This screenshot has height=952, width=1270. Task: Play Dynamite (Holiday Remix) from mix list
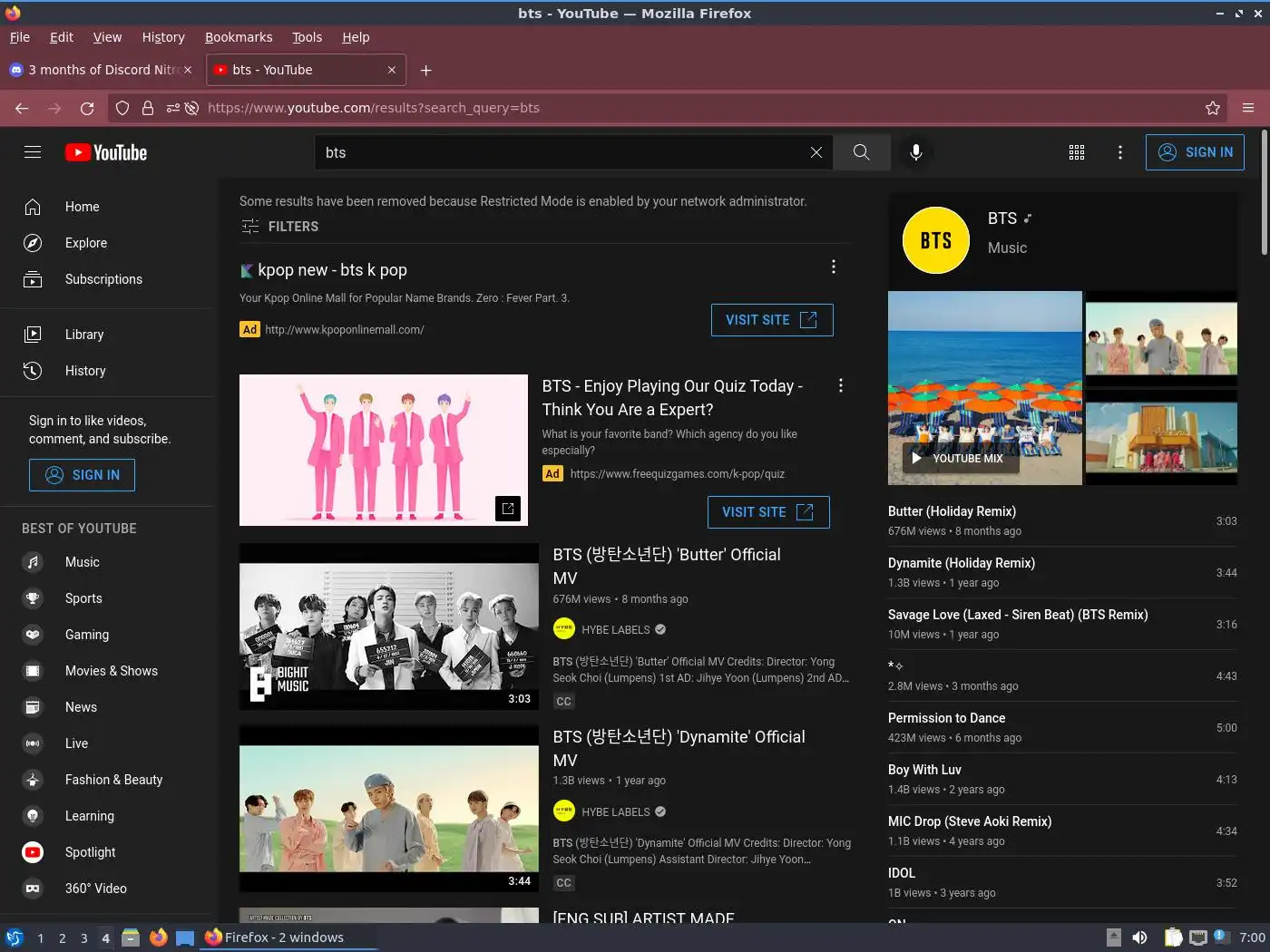(1062, 572)
